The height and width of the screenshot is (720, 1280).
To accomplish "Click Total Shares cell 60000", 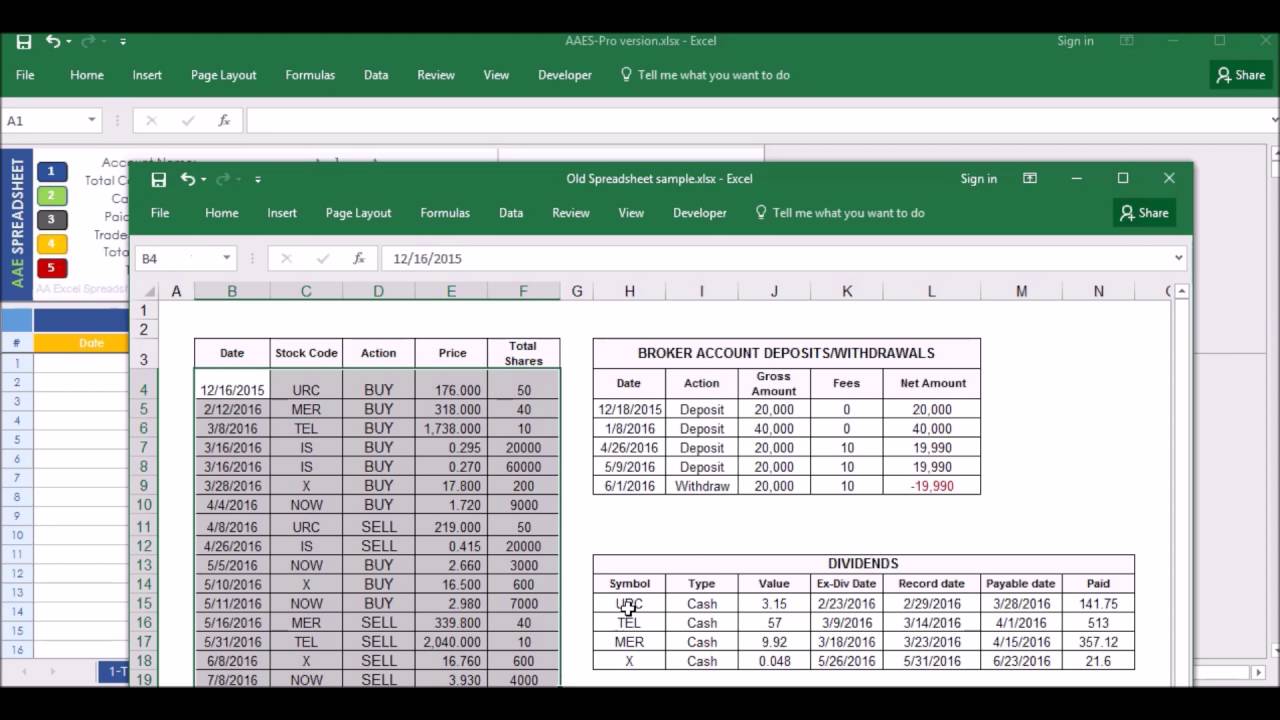I will pyautogui.click(x=524, y=467).
